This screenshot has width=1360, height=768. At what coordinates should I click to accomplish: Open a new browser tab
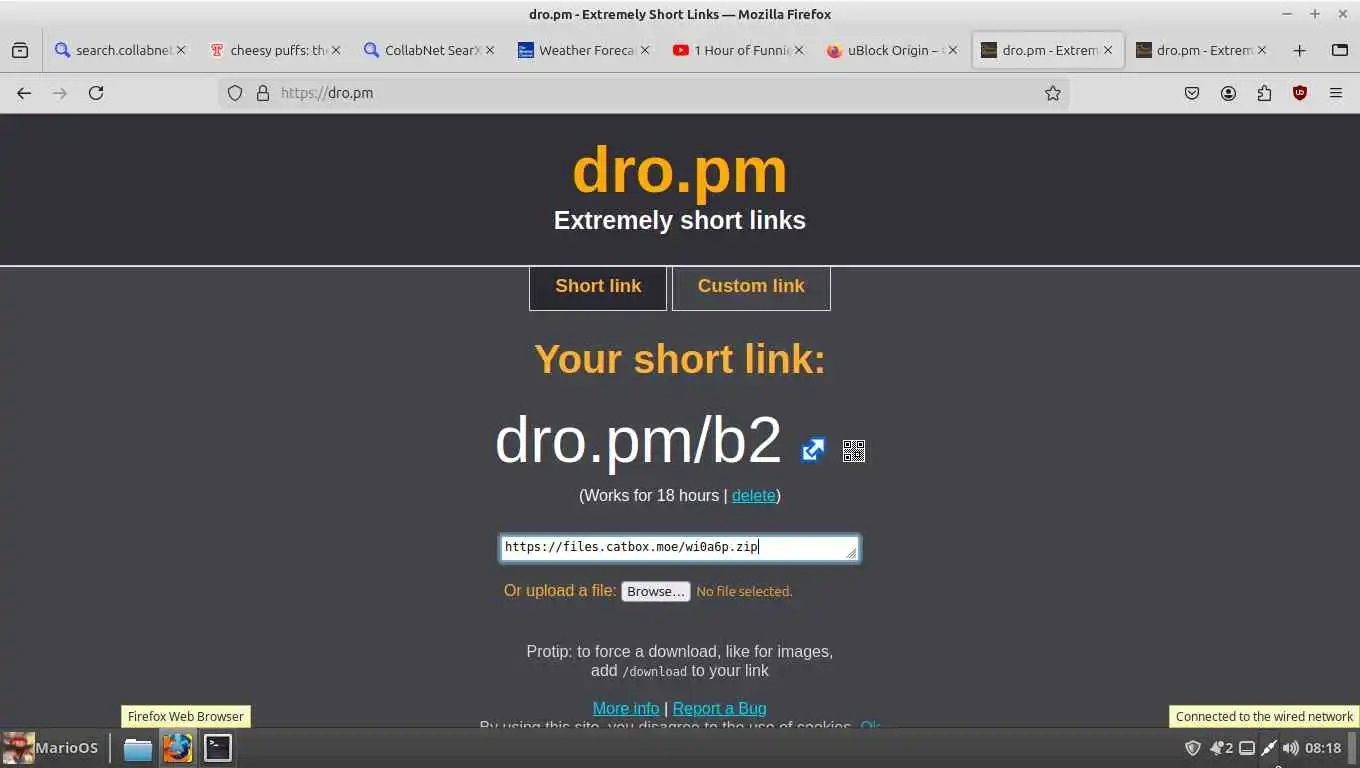[x=1299, y=50]
